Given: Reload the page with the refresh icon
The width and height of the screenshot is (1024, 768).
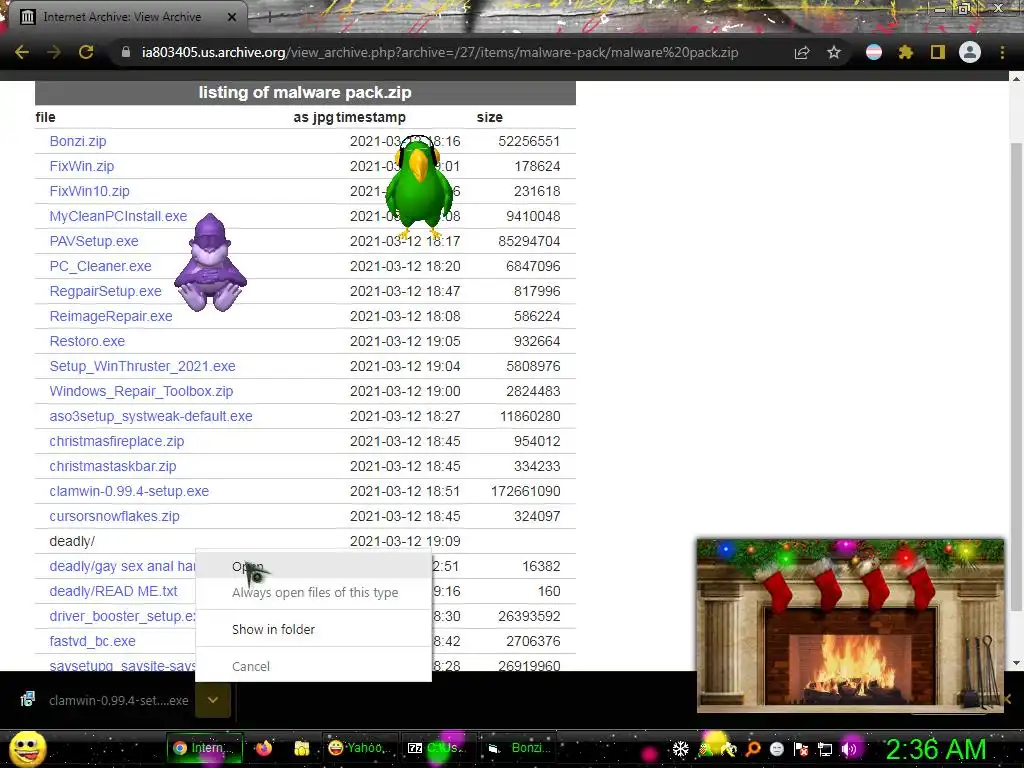Looking at the screenshot, I should [86, 52].
